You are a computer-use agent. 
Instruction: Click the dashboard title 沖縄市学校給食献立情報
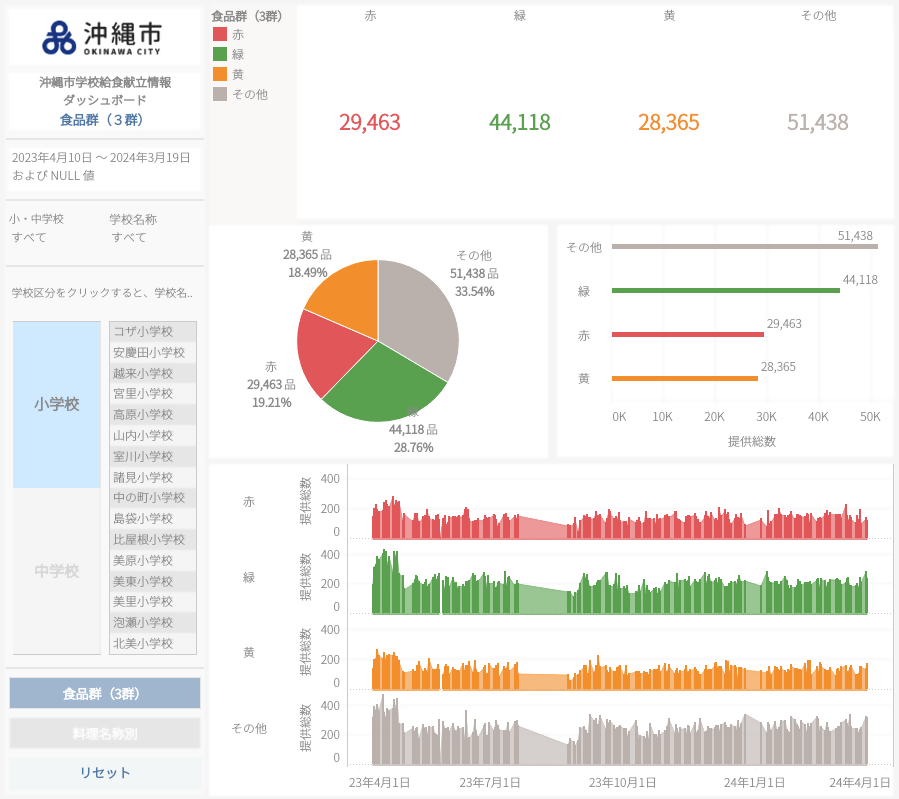point(105,83)
